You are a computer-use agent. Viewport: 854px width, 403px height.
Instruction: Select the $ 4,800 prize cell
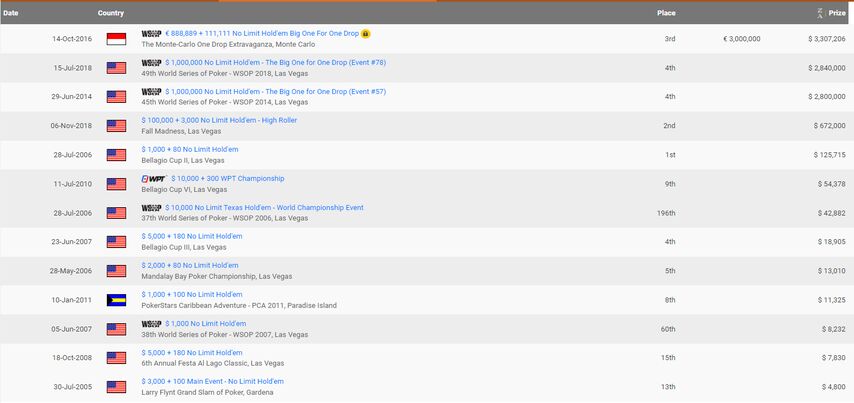coord(834,387)
